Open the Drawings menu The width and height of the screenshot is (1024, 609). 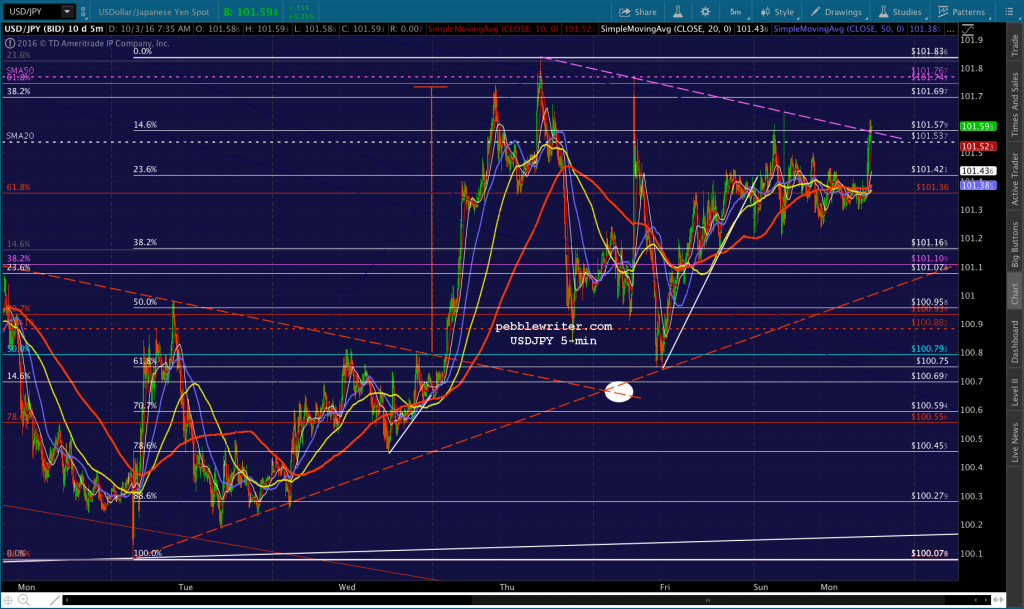pos(837,12)
